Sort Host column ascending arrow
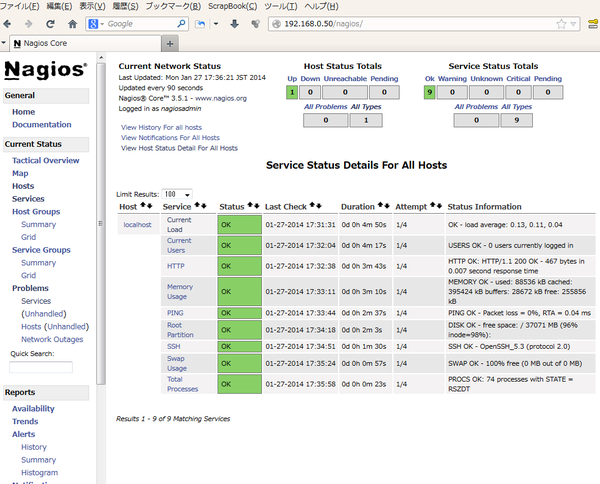Viewport: 600px width, 484px height. pos(143,205)
